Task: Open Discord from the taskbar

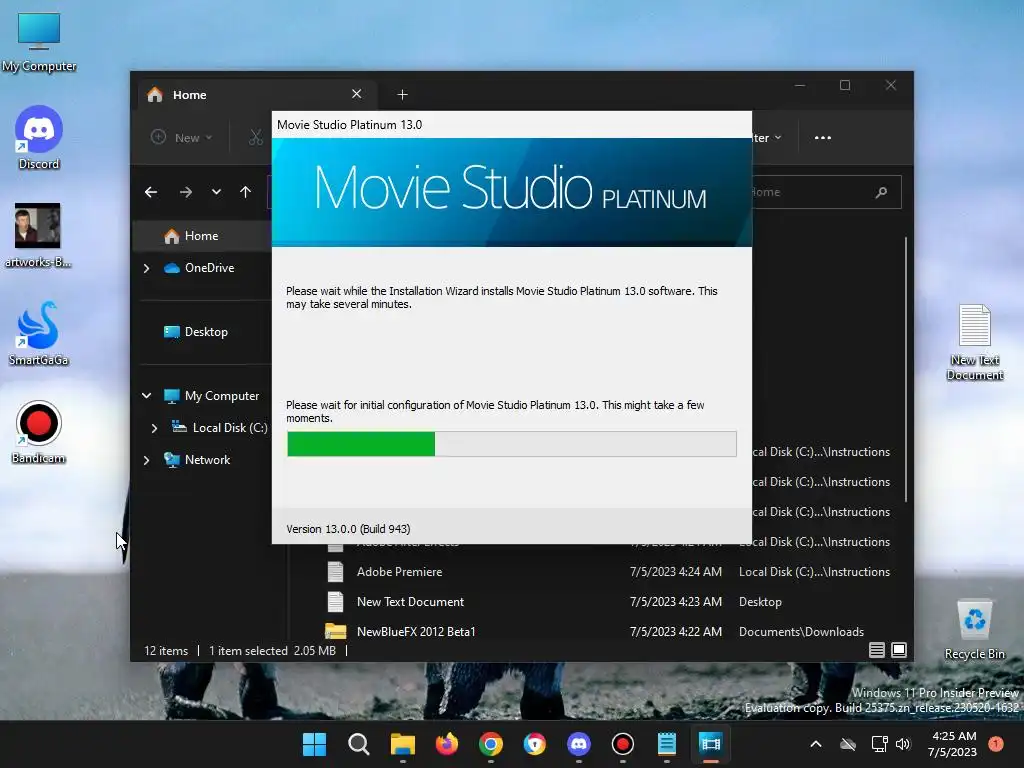Action: click(579, 744)
